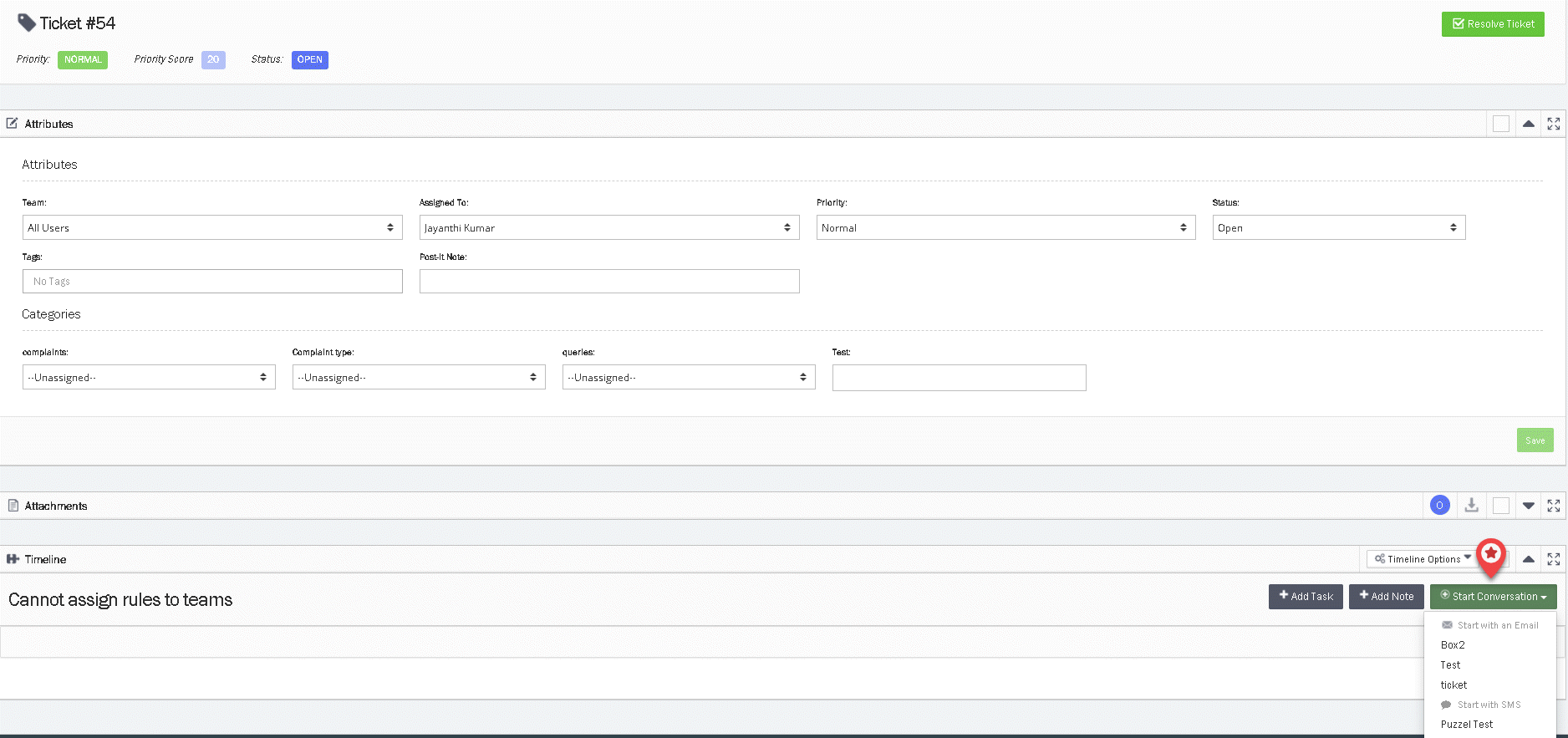Maximize the Timeline panel using fullscreen icon
Image resolution: width=1568 pixels, height=738 pixels.
(1553, 559)
